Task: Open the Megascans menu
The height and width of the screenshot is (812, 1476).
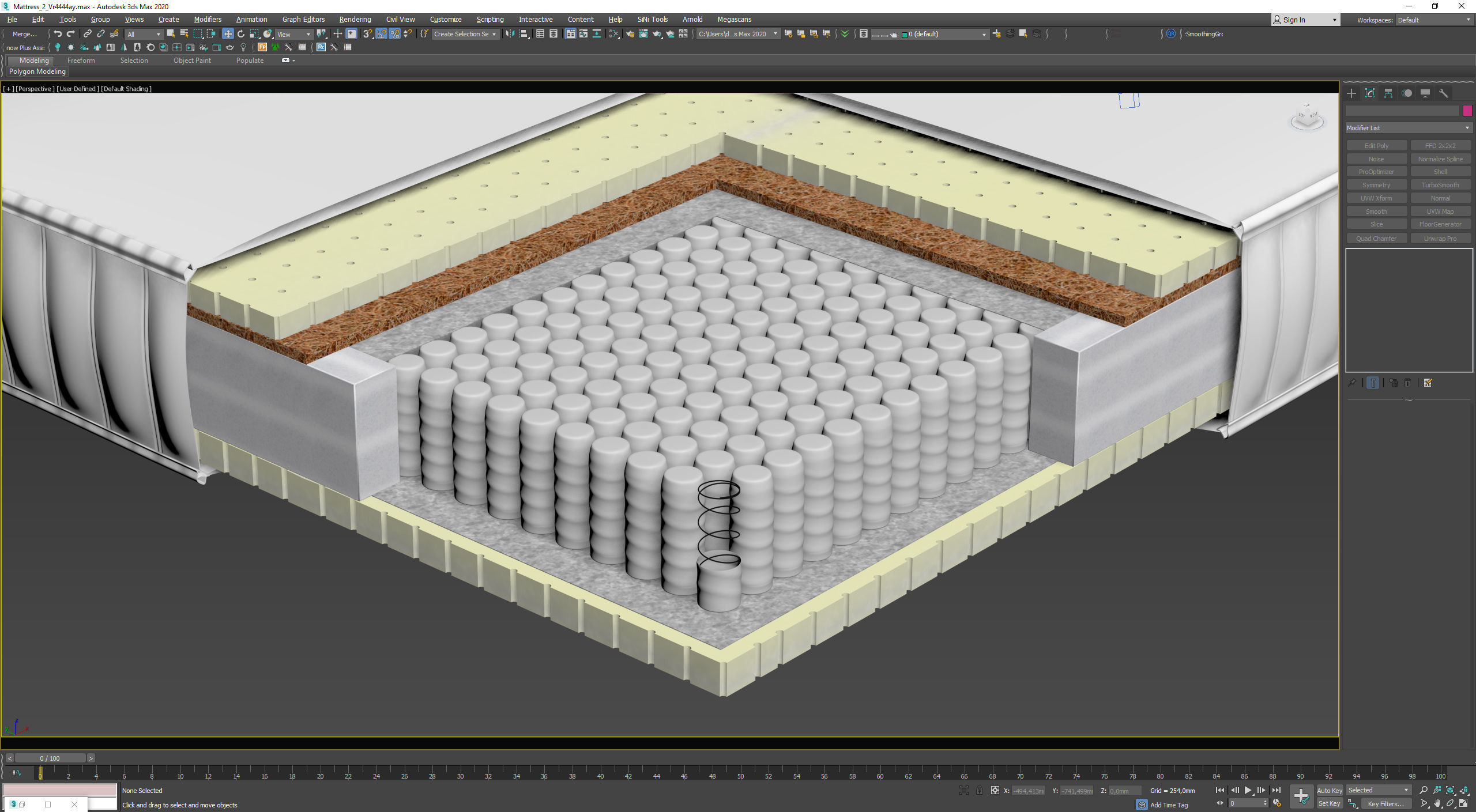Action: tap(734, 20)
